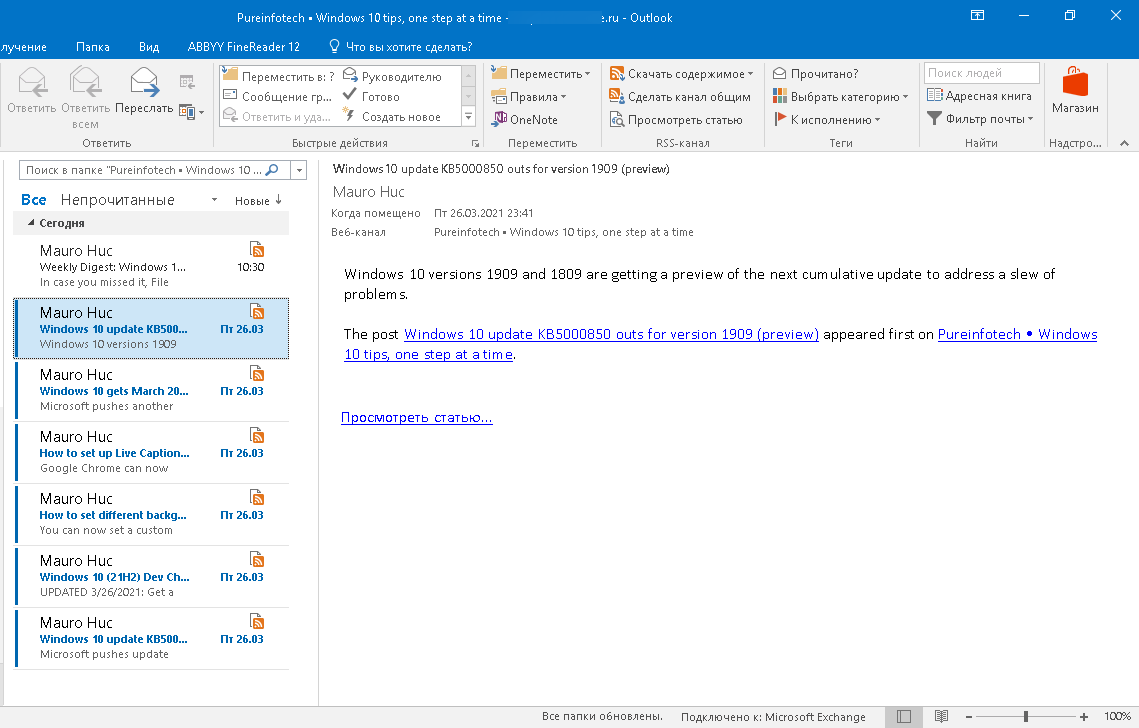Screen dimensions: 1139x728
Task: Open the 'Фильтр почты' dropdown
Action: coord(980,118)
